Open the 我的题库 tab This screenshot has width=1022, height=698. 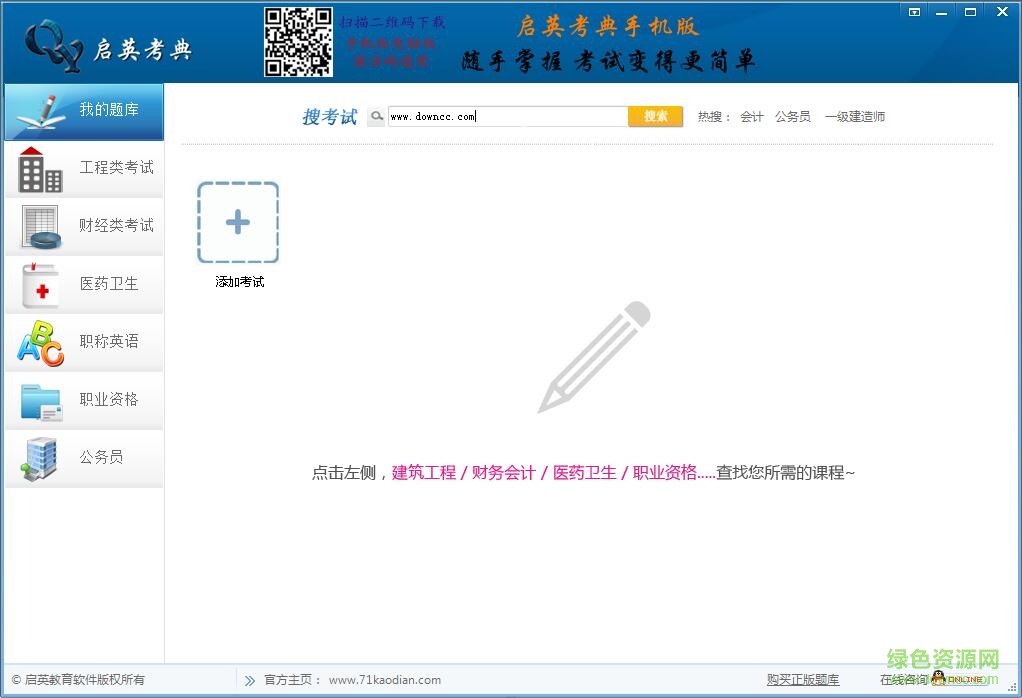coord(84,111)
